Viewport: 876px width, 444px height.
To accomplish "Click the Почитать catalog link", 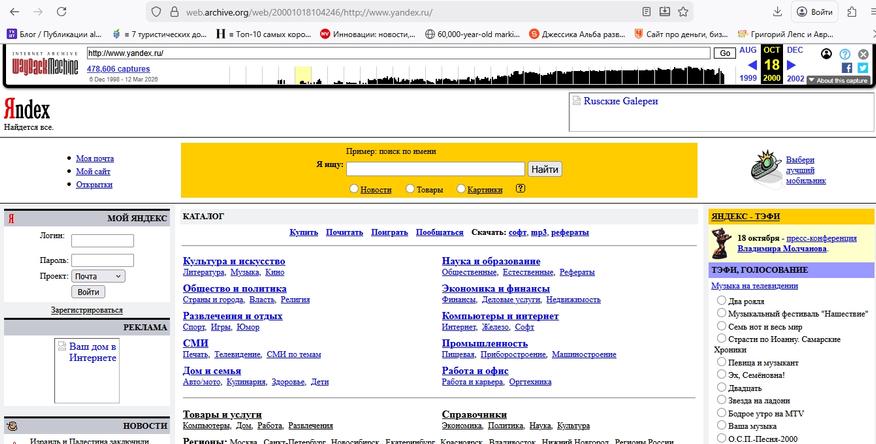I will click(x=345, y=232).
